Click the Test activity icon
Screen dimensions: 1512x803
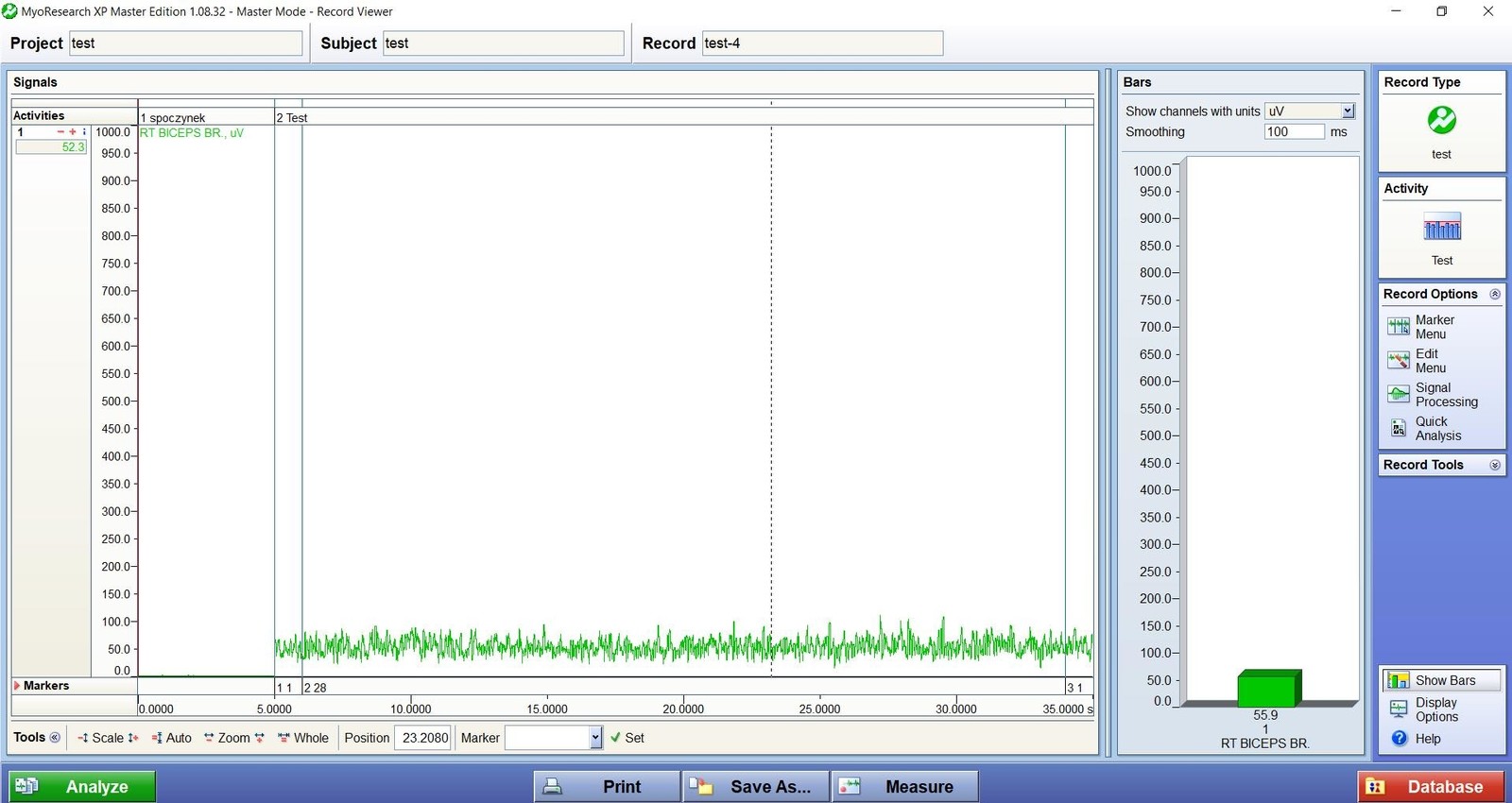tap(1441, 230)
